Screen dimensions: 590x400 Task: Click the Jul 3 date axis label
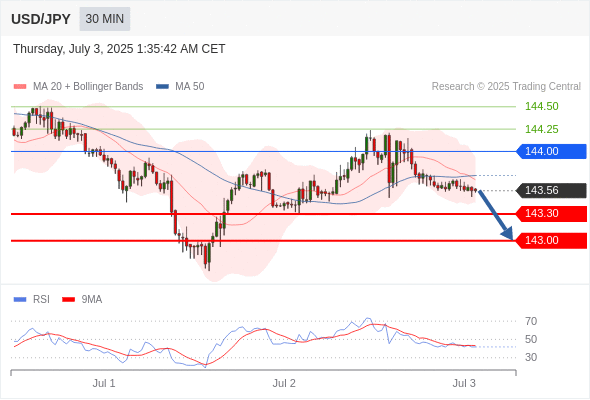(x=464, y=383)
